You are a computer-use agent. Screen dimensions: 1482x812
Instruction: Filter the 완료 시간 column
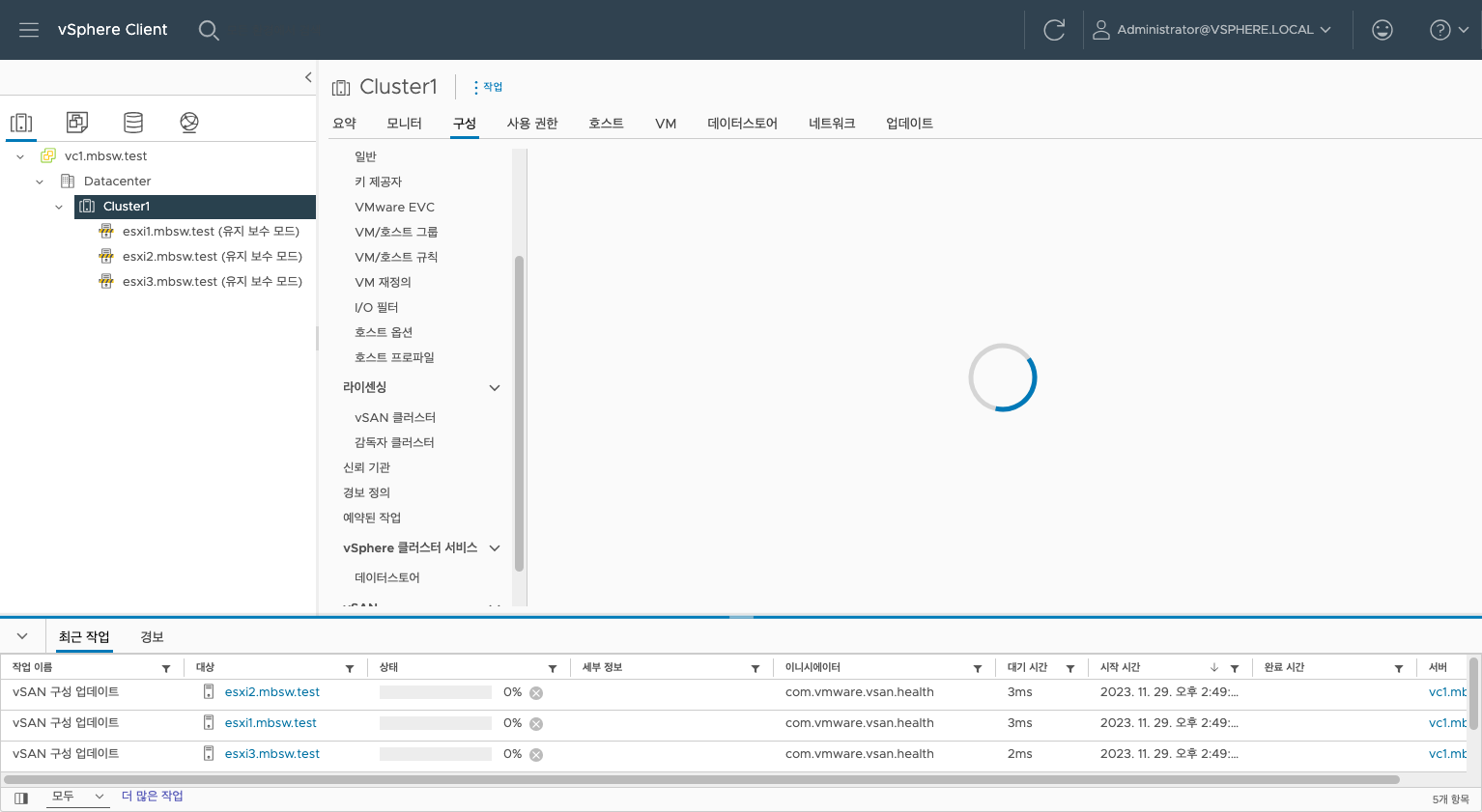(x=1399, y=668)
